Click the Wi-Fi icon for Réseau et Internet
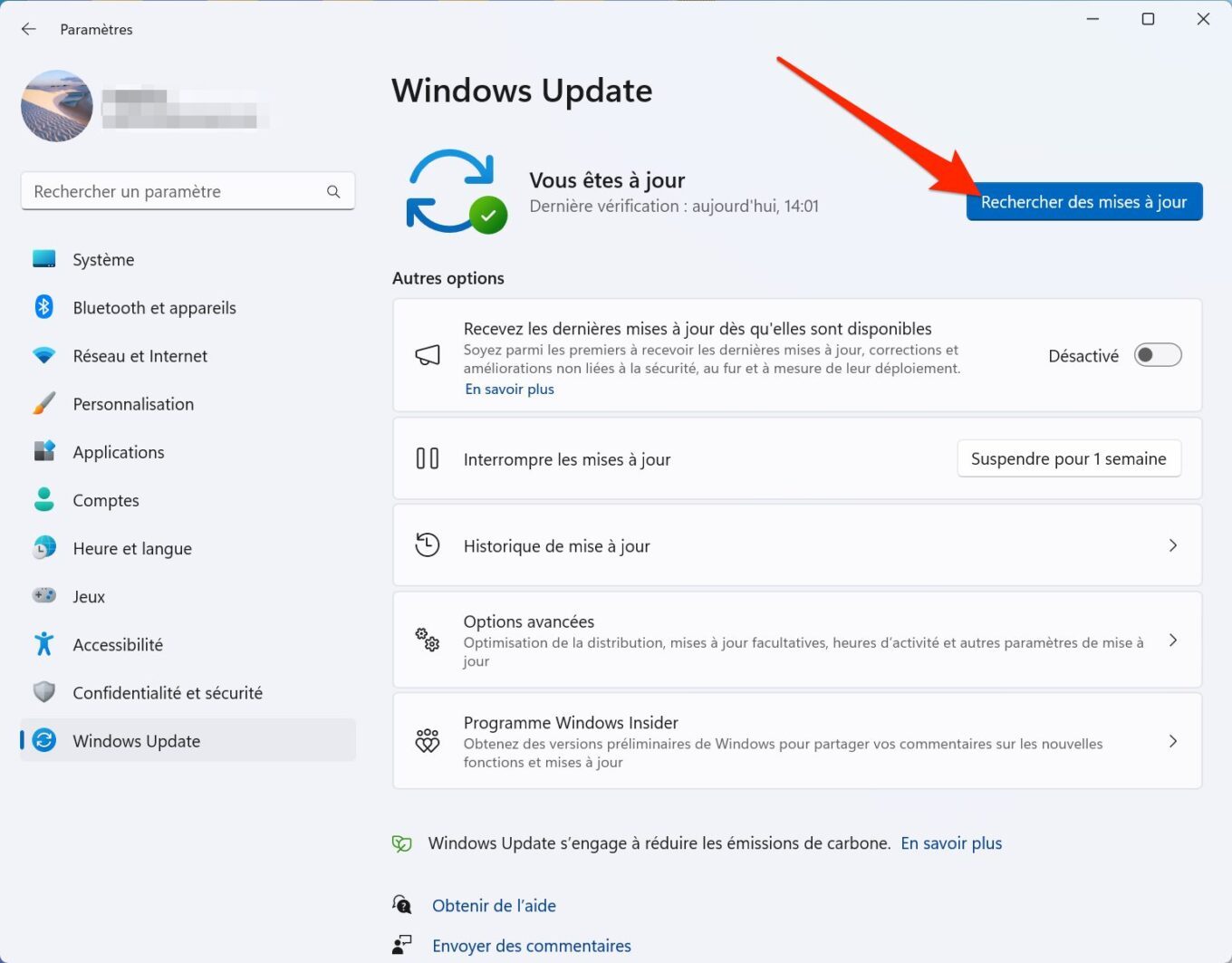 43,356
